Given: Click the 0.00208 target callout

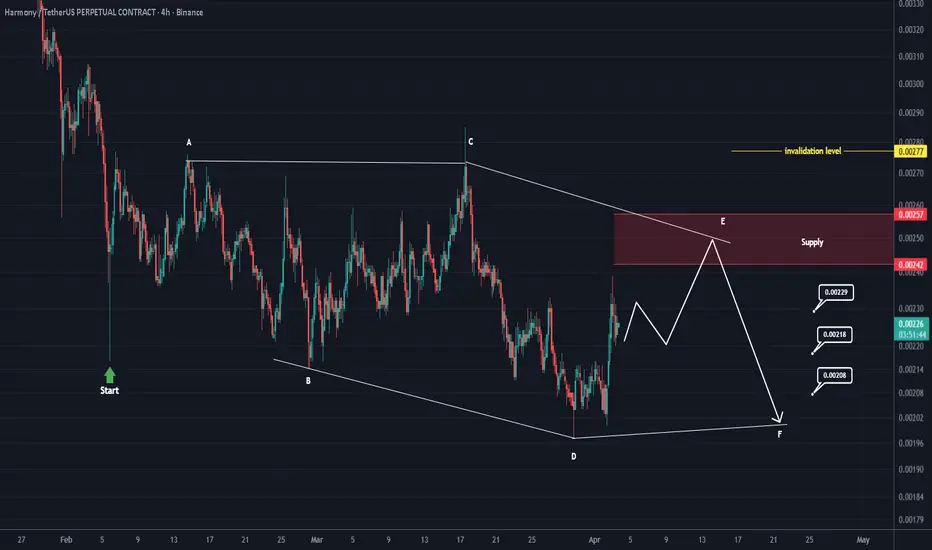Looking at the screenshot, I should [x=835, y=375].
